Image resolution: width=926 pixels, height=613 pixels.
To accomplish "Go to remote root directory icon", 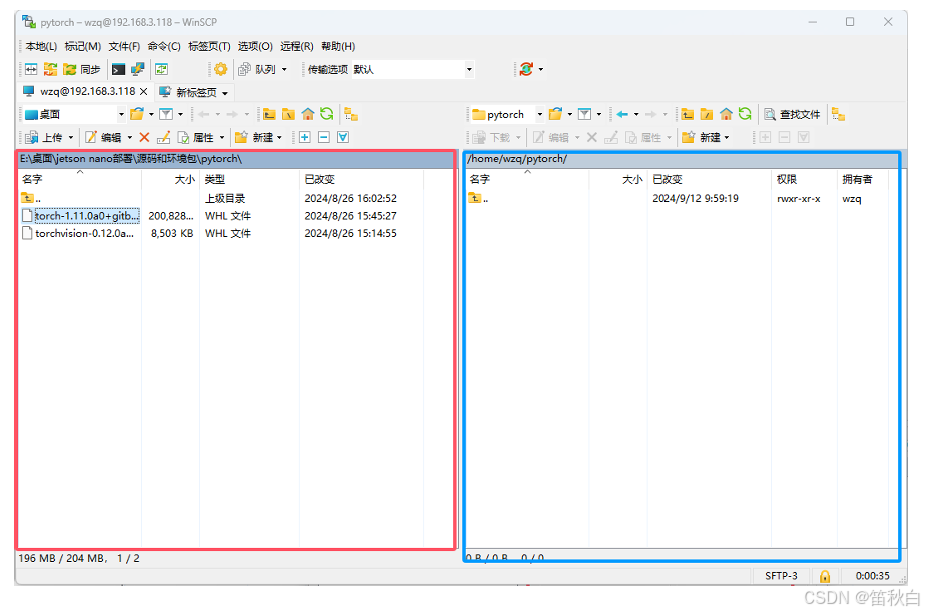I will coord(706,114).
